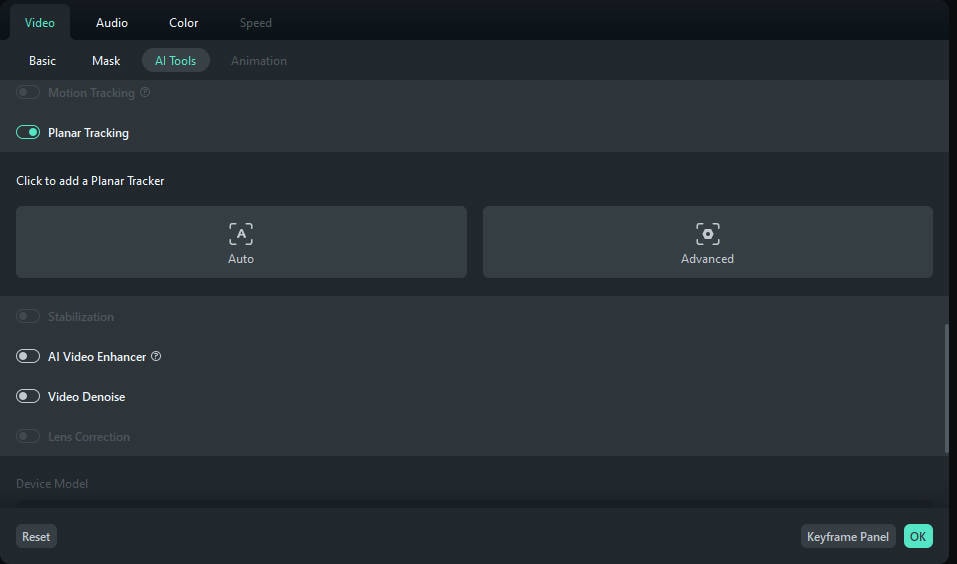Open the Basic sub-tab

tap(42, 60)
